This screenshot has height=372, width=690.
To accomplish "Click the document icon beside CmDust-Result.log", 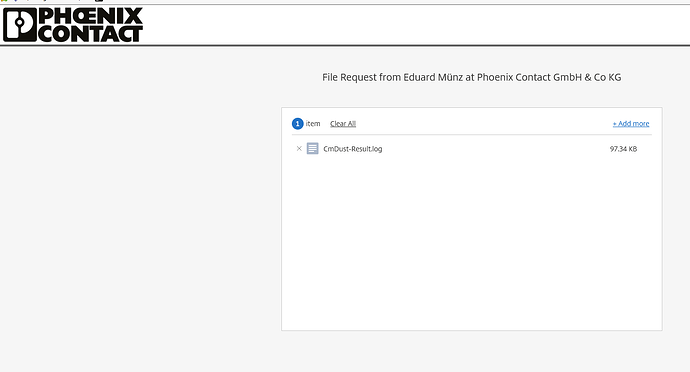I will point(312,148).
